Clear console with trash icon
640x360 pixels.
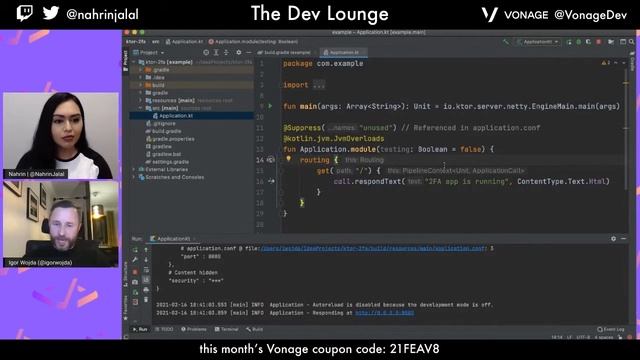click(x=146, y=300)
